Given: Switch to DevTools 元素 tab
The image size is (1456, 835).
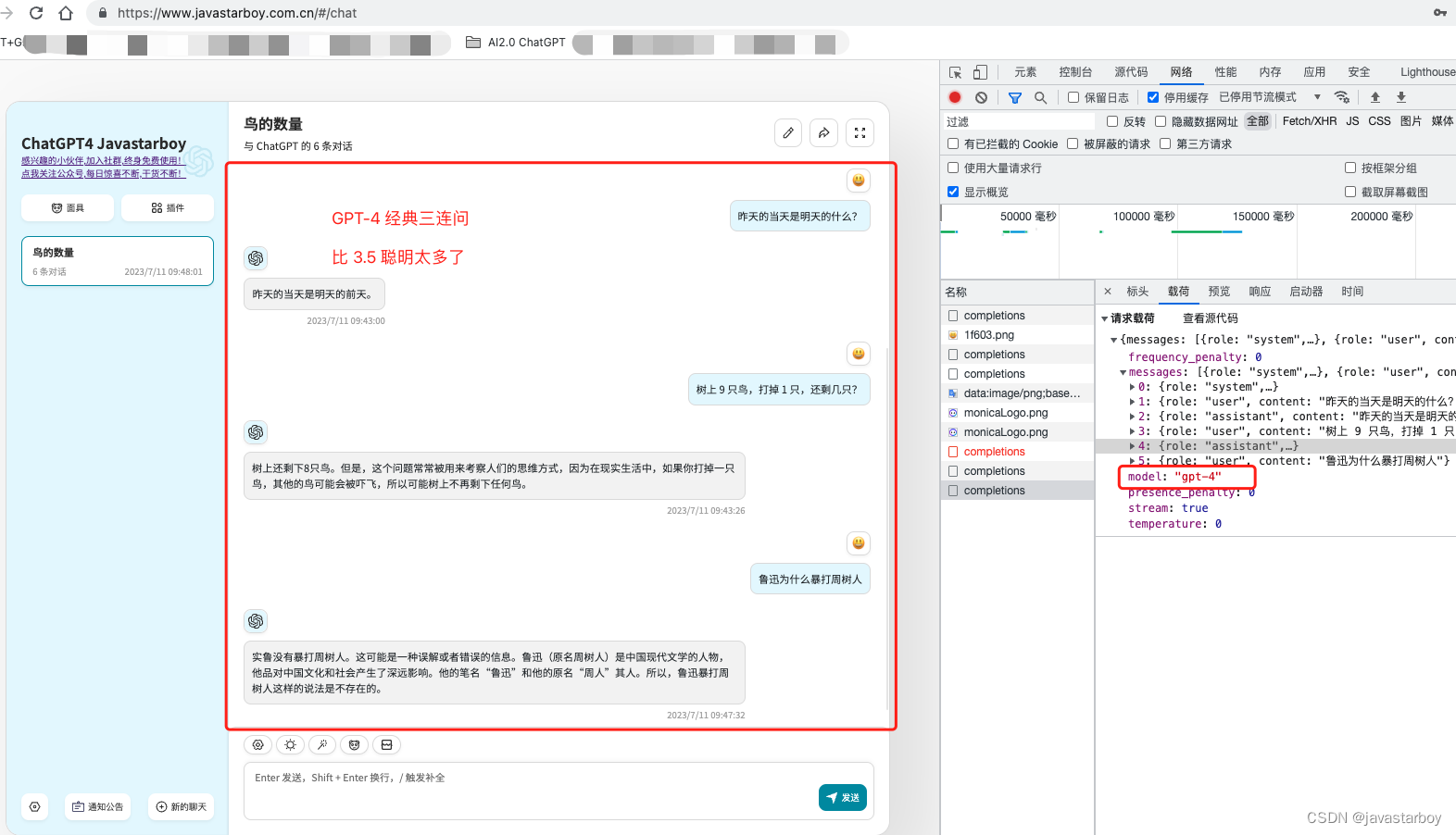Looking at the screenshot, I should pos(1025,72).
